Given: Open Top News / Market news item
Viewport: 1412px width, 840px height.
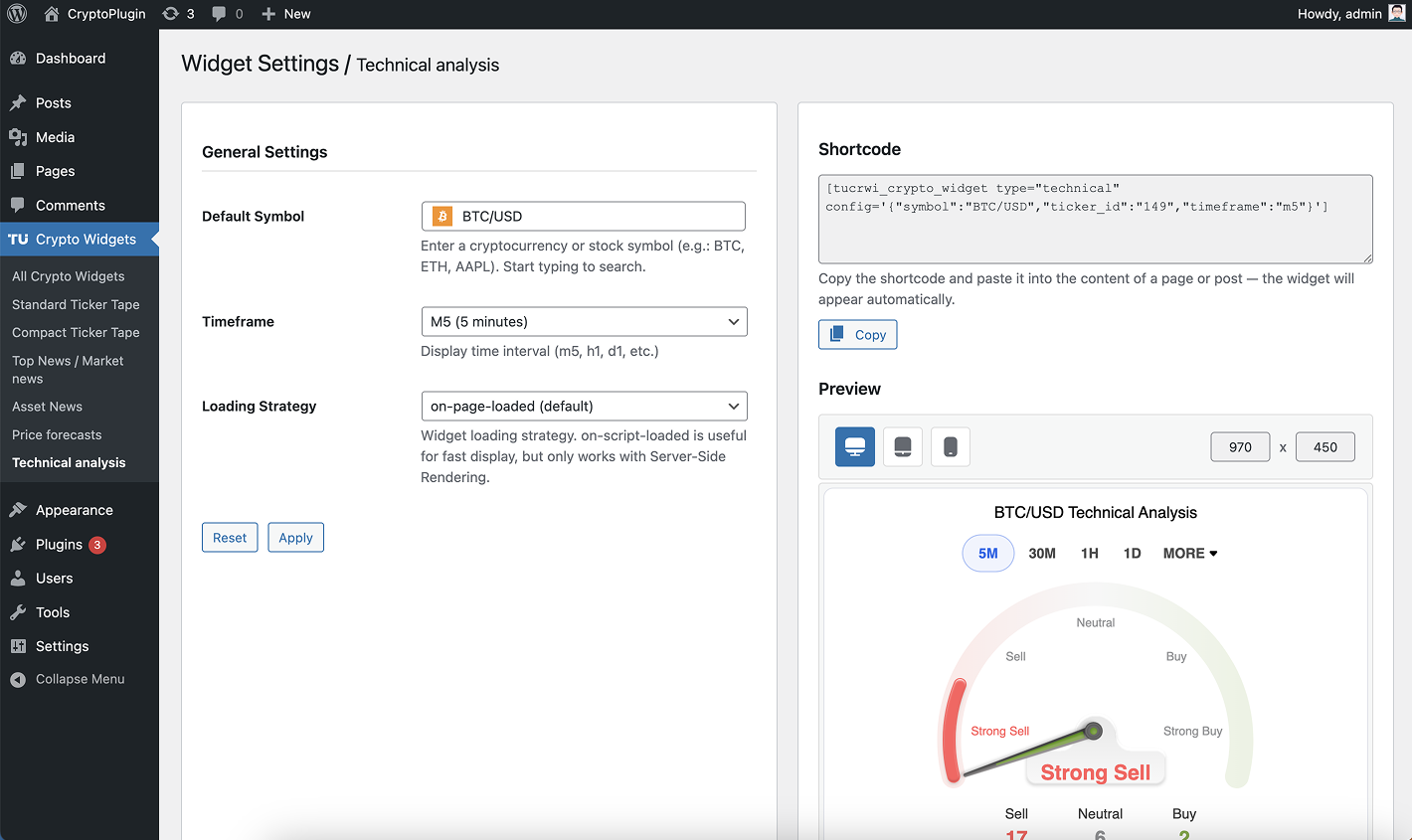Looking at the screenshot, I should 68,370.
